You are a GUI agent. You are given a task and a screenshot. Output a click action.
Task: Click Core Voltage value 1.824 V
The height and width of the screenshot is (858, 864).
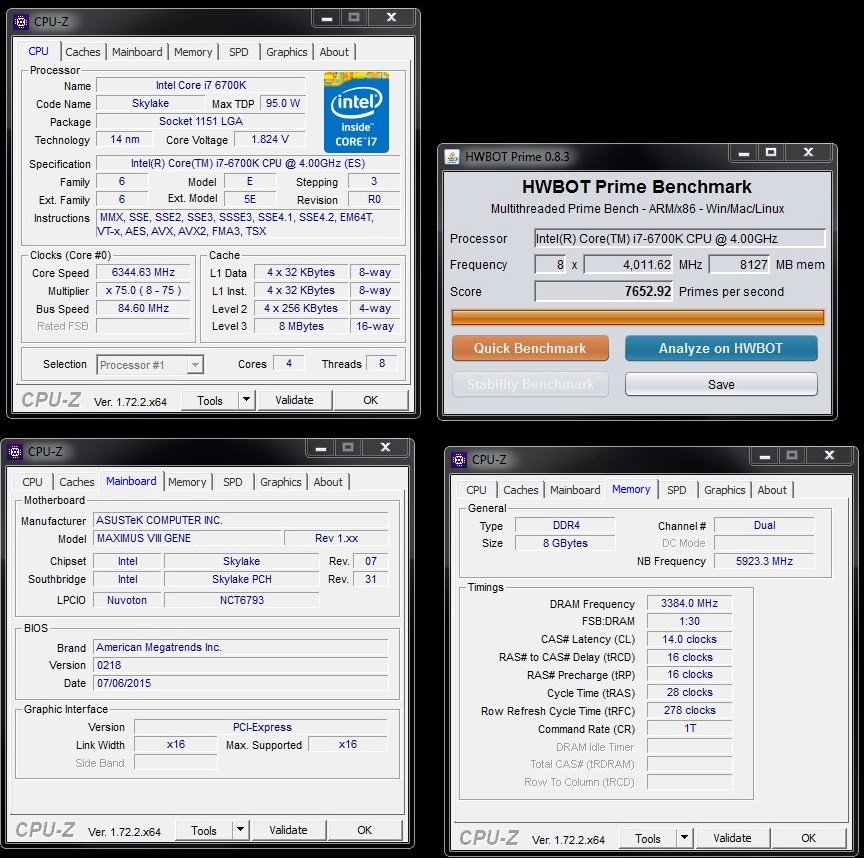269,139
